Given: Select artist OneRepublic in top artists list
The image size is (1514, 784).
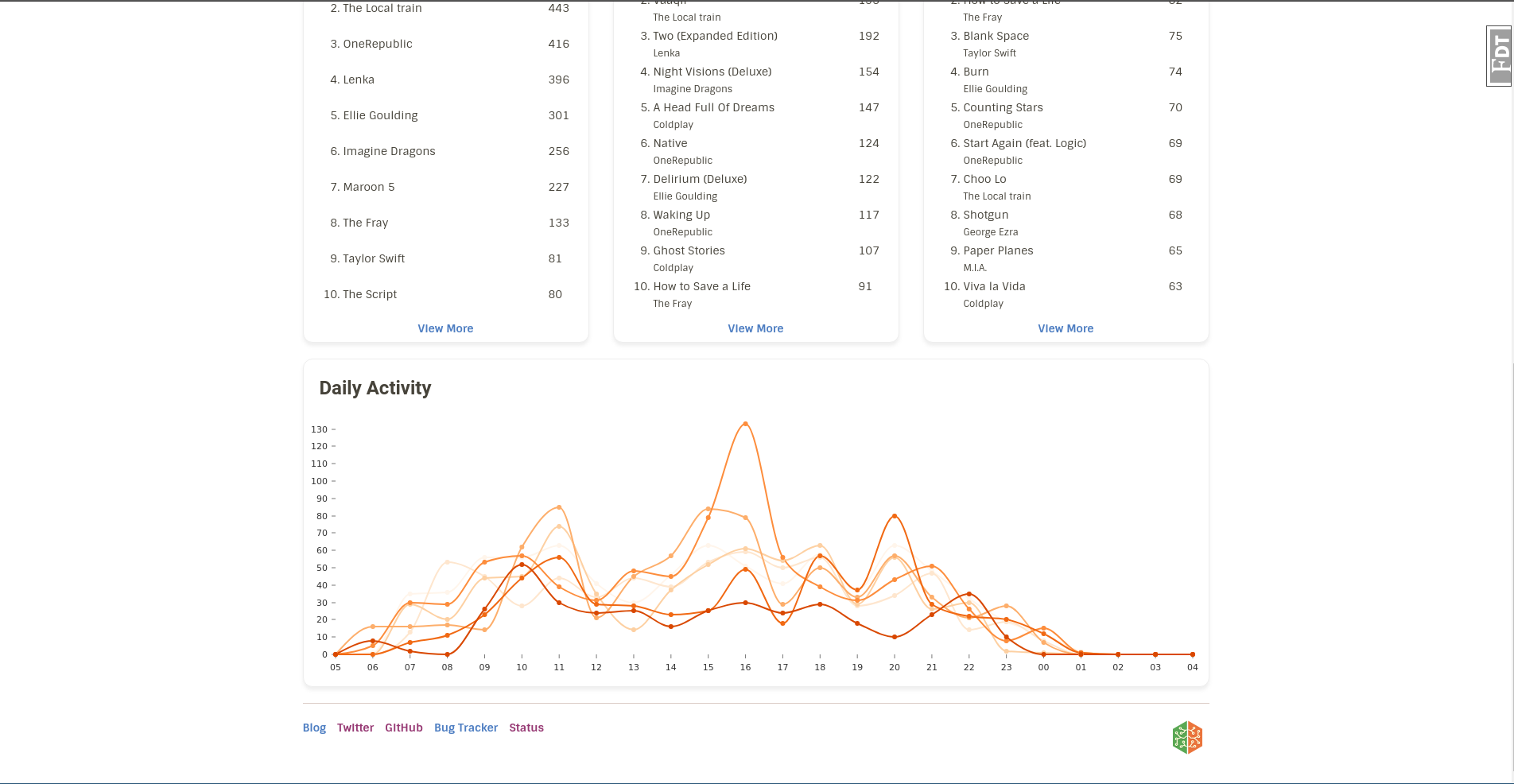Looking at the screenshot, I should pyautogui.click(x=378, y=44).
